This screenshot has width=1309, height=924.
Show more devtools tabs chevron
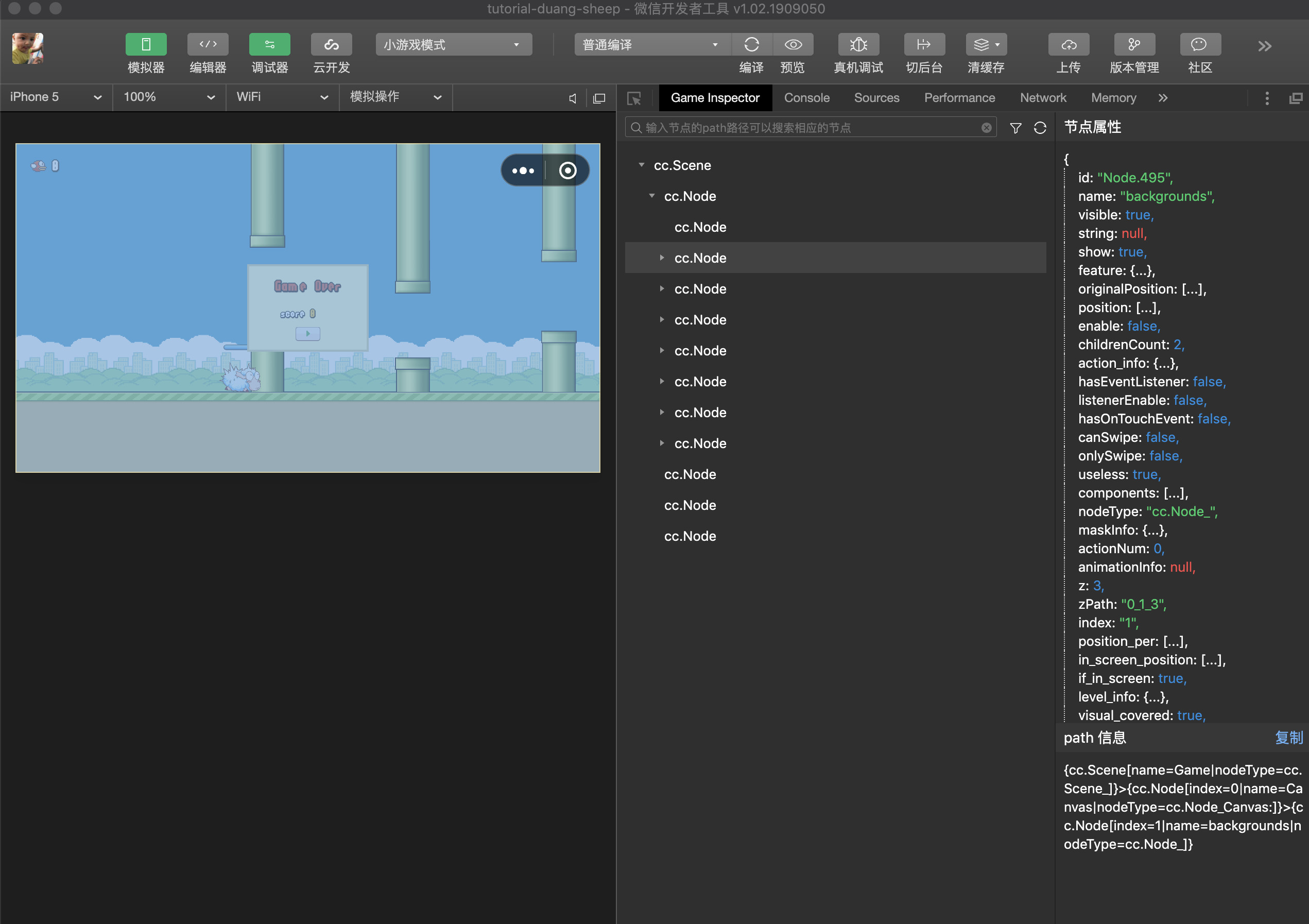pyautogui.click(x=1163, y=98)
